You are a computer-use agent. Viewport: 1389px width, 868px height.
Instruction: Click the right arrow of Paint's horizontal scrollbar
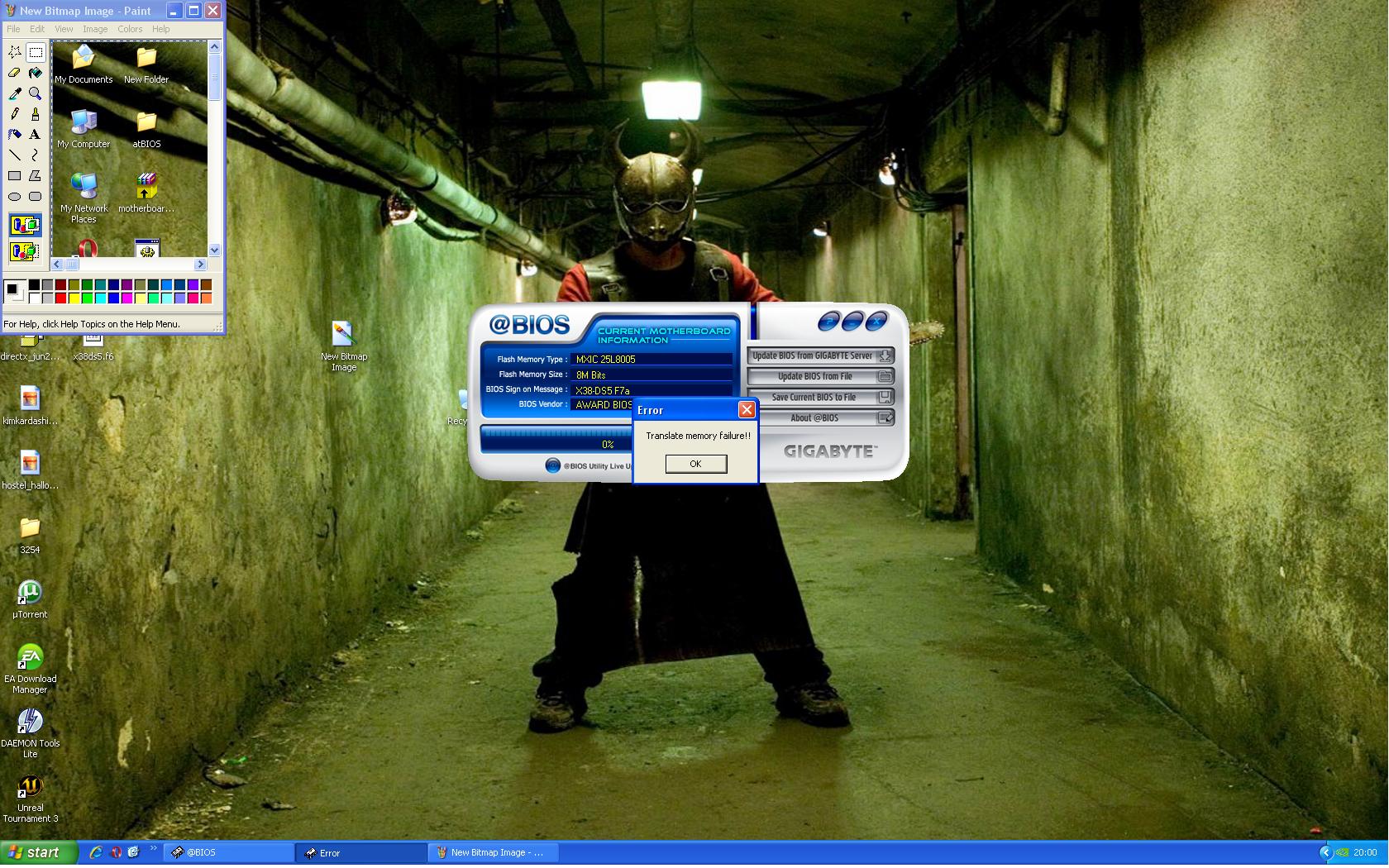click(x=200, y=265)
